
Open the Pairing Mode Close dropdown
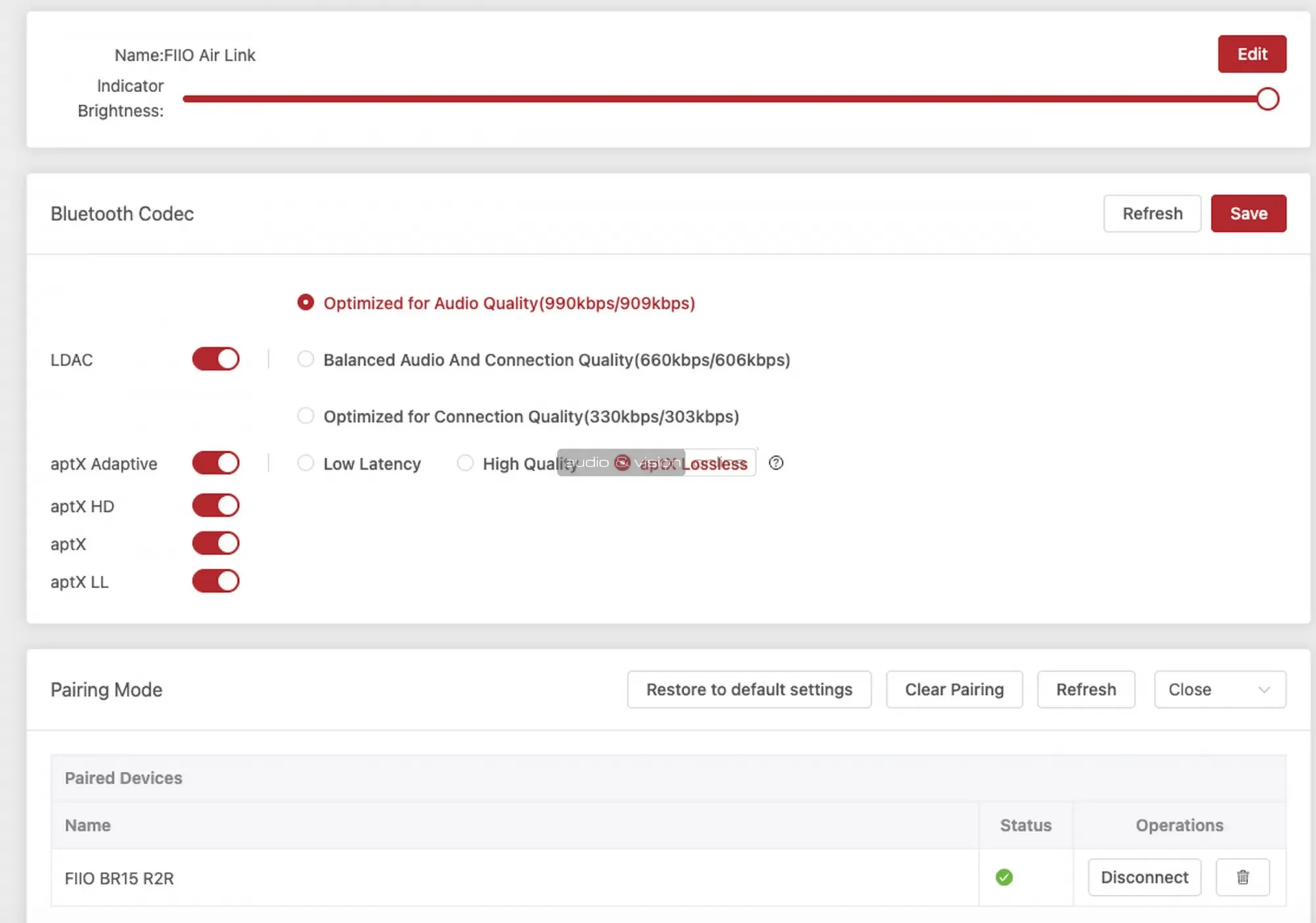(x=1220, y=689)
